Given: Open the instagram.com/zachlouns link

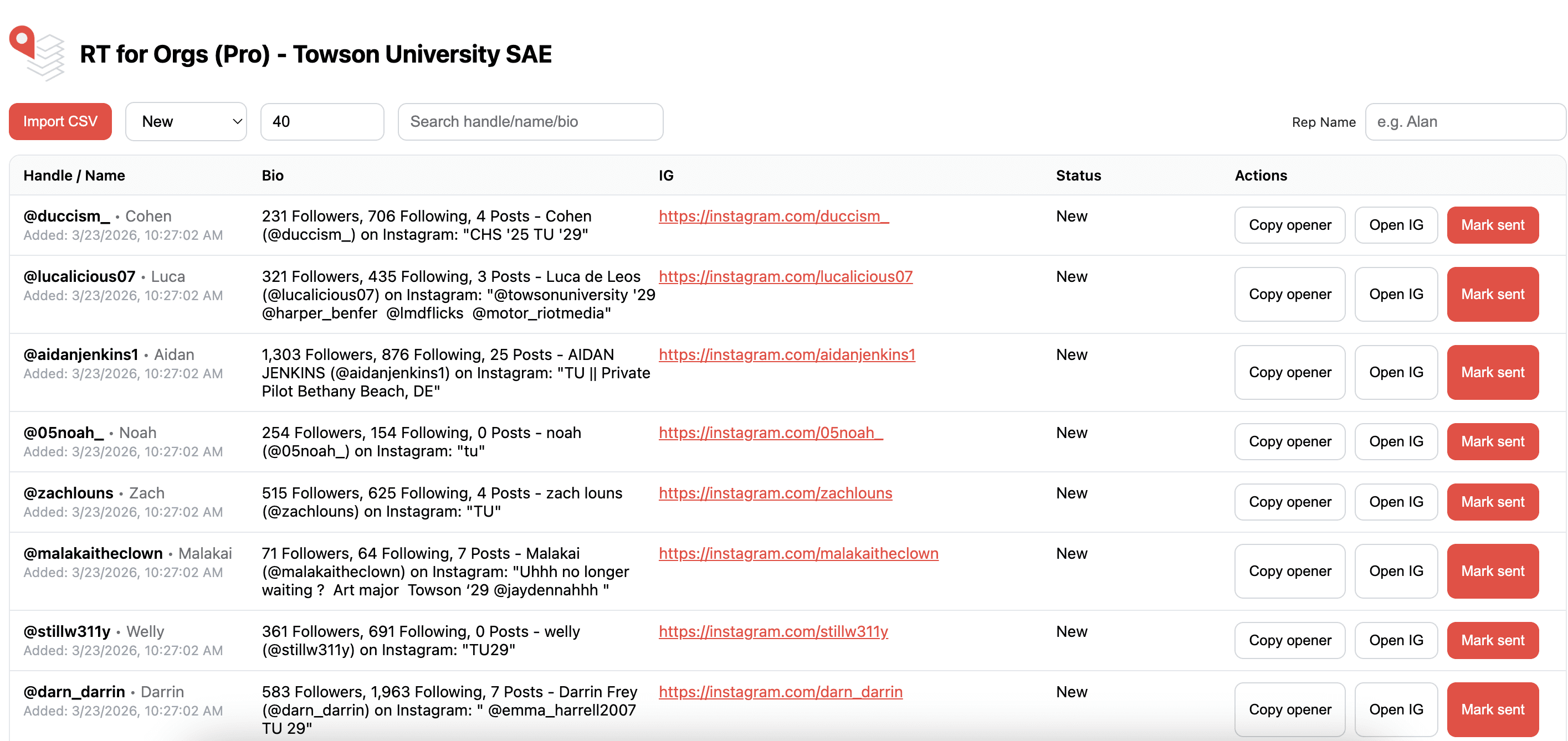Looking at the screenshot, I should [775, 493].
